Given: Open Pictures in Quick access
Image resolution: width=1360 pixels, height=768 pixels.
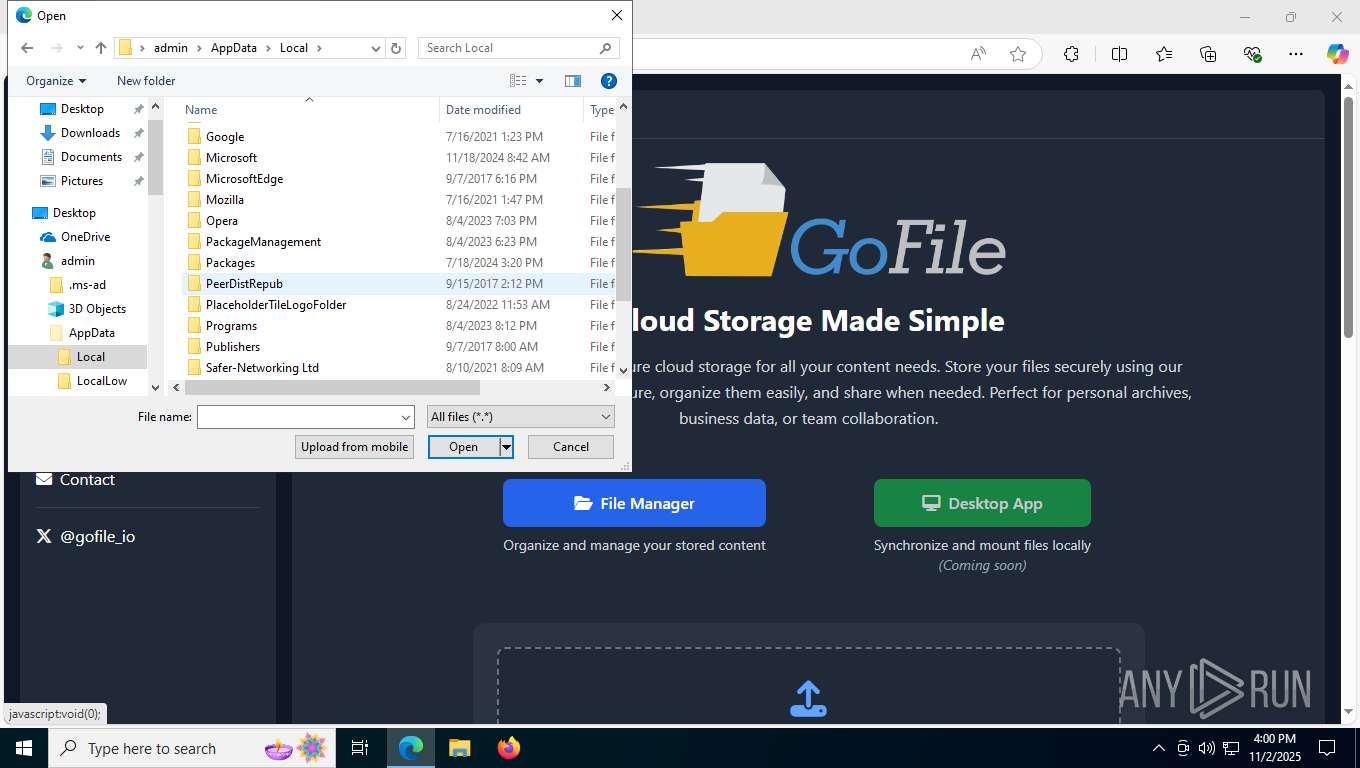Looking at the screenshot, I should (82, 181).
